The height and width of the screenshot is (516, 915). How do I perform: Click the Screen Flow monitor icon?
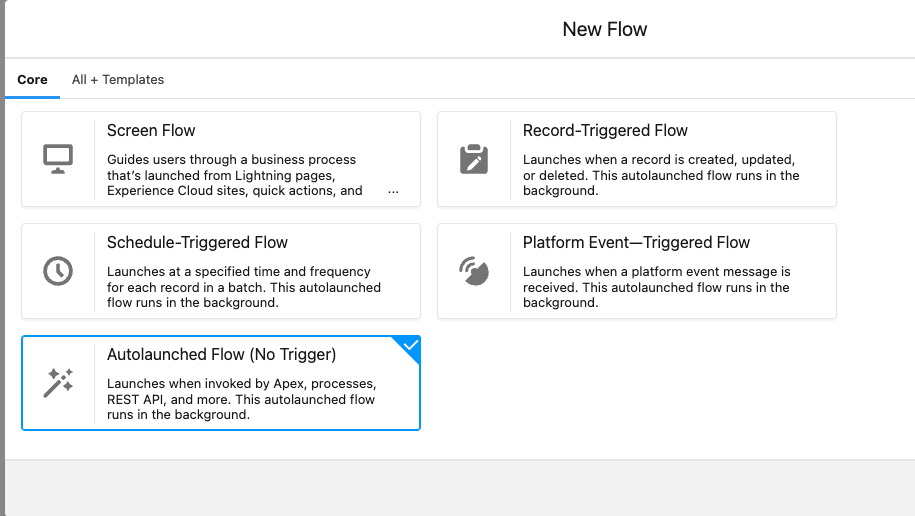click(x=58, y=159)
